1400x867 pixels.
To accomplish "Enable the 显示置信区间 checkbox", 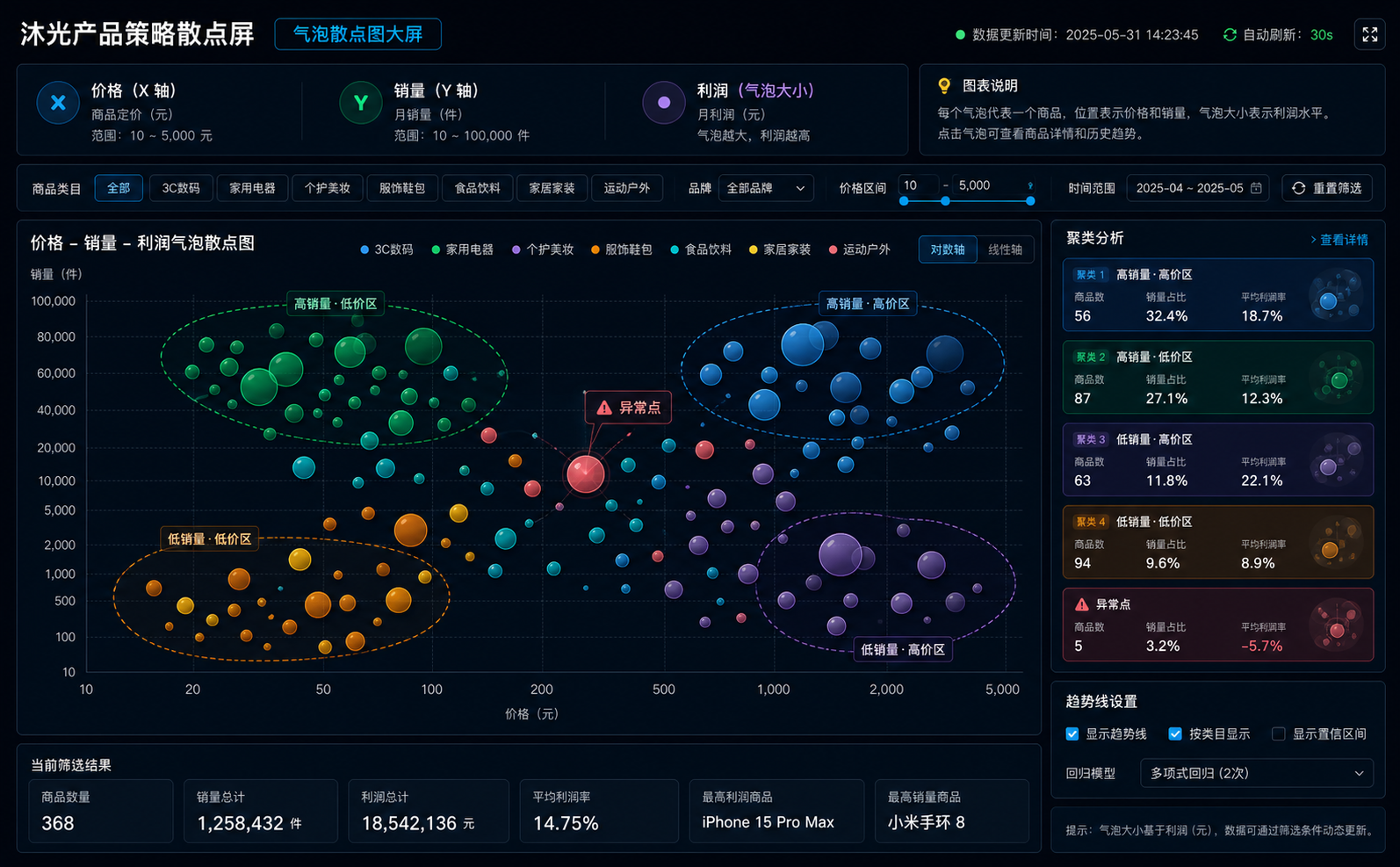I will pos(1279,733).
